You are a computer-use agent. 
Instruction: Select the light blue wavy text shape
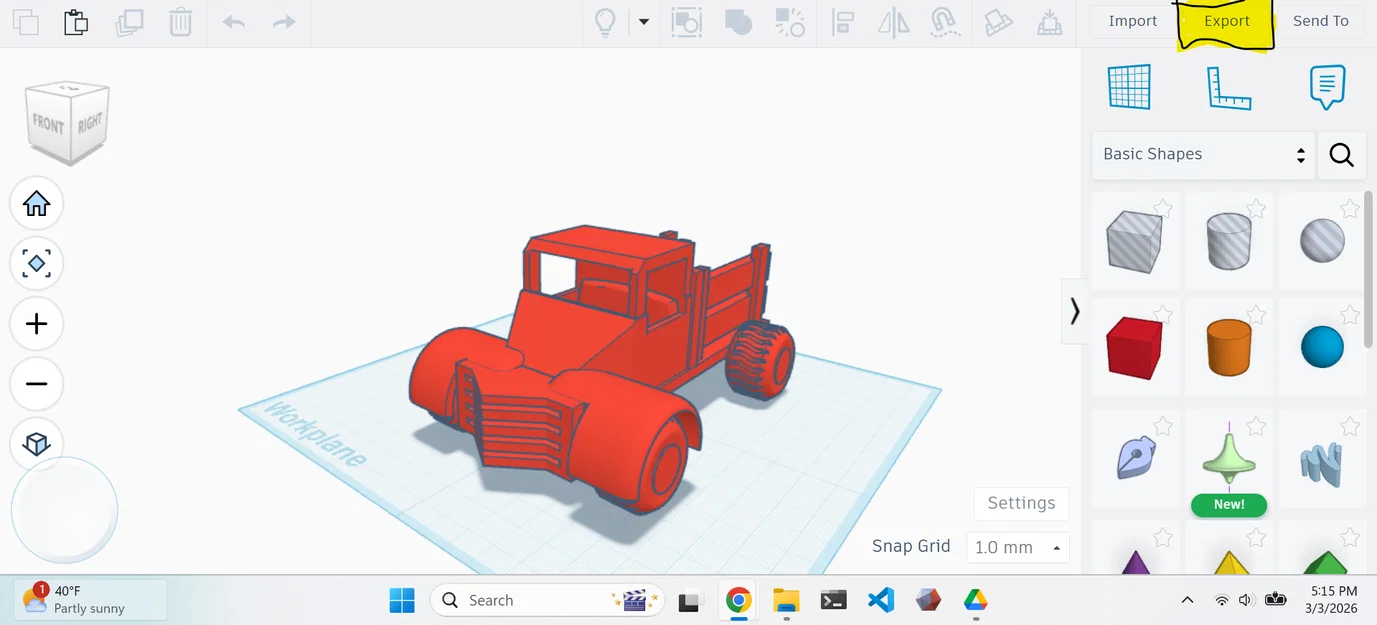[x=1322, y=463]
